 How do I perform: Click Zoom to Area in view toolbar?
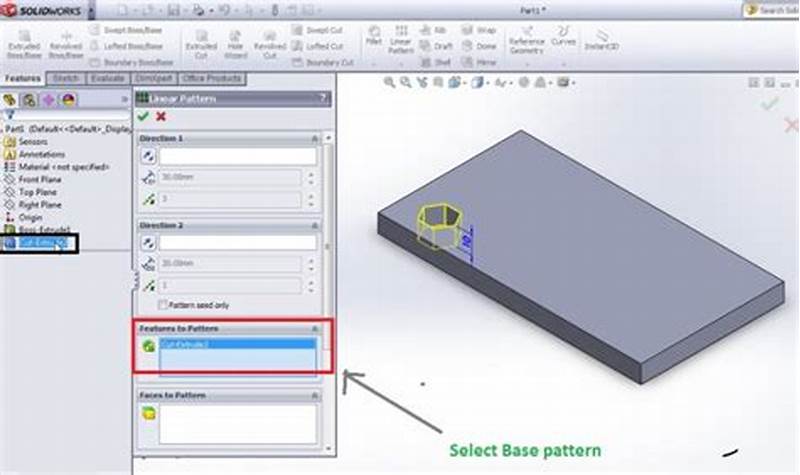pyautogui.click(x=406, y=82)
